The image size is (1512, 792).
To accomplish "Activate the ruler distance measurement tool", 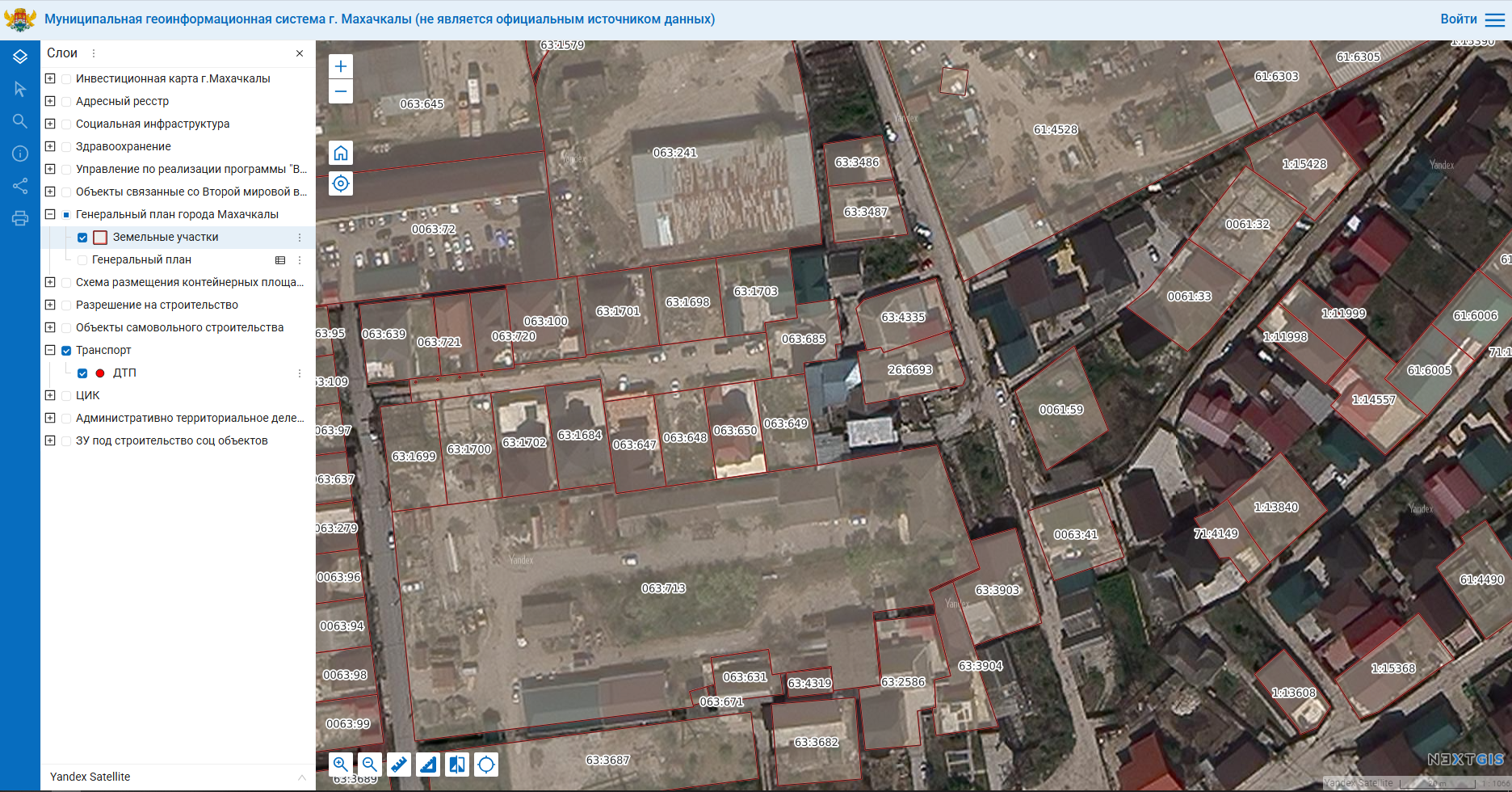I will [x=399, y=765].
